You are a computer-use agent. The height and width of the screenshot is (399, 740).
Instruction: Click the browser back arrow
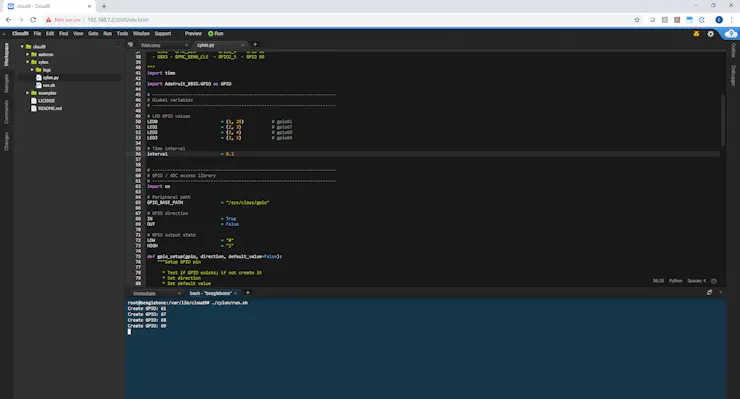(x=8, y=20)
